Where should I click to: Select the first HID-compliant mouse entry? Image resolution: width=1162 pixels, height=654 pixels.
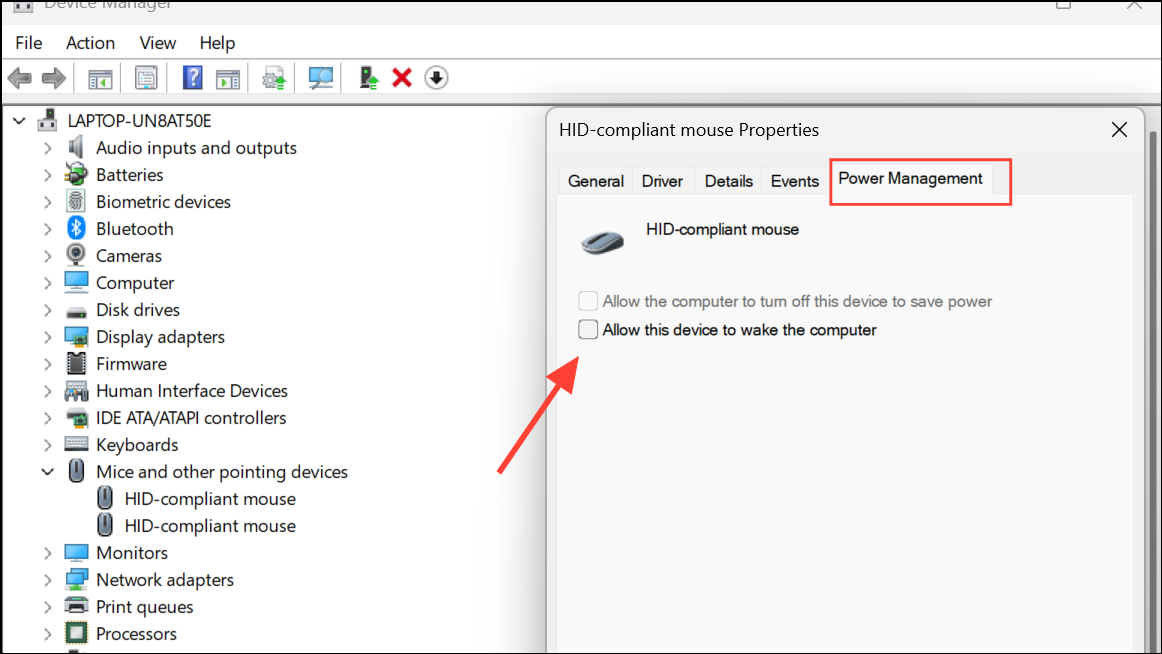210,498
